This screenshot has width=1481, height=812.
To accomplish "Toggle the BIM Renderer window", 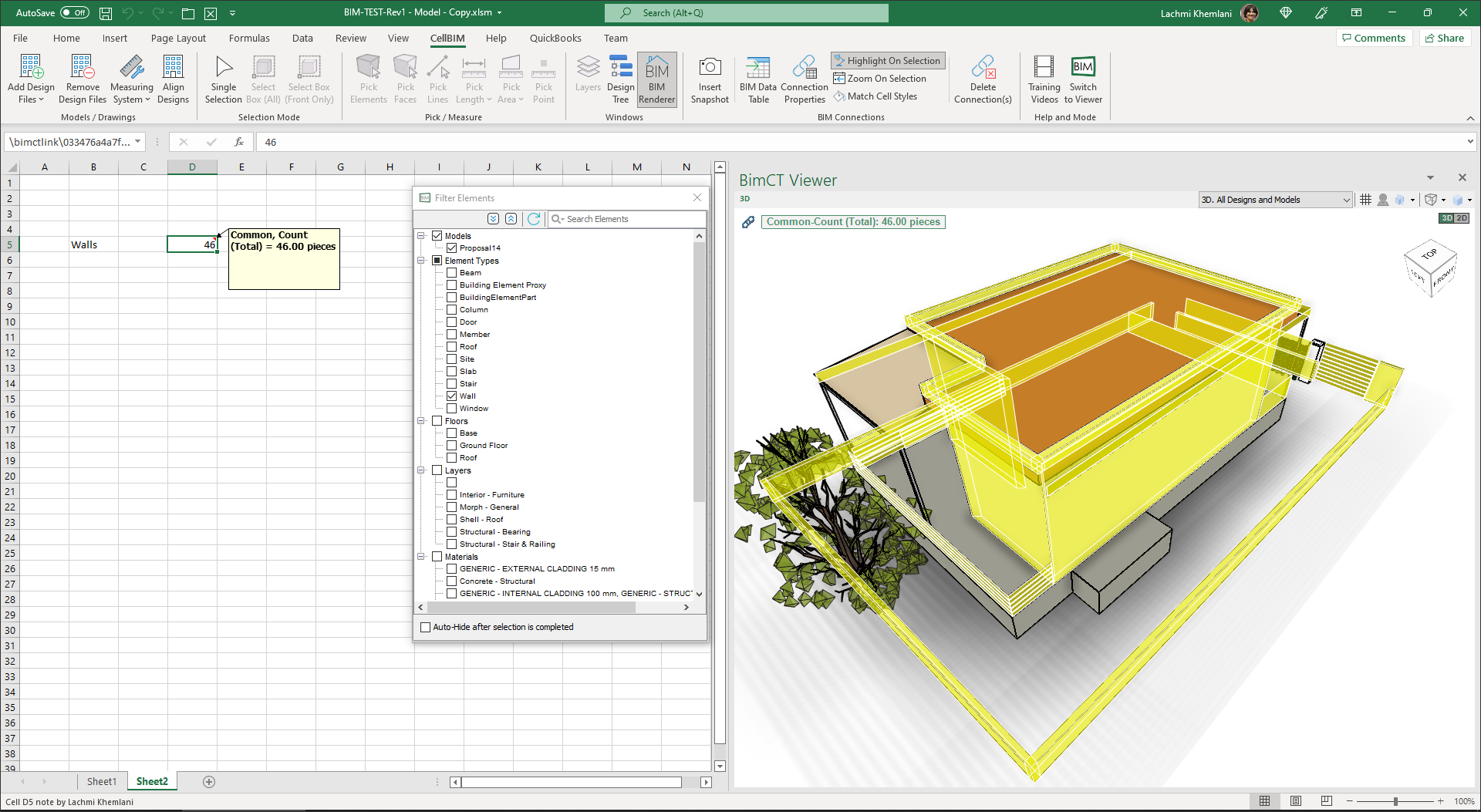I will (657, 79).
